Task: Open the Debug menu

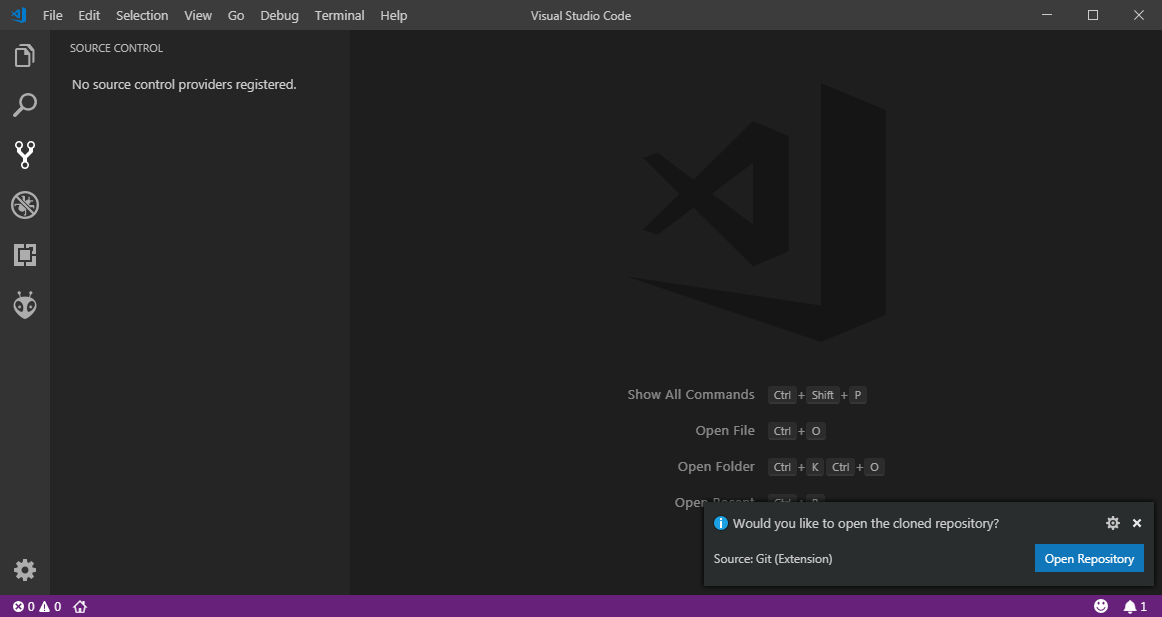Action: click(x=279, y=15)
